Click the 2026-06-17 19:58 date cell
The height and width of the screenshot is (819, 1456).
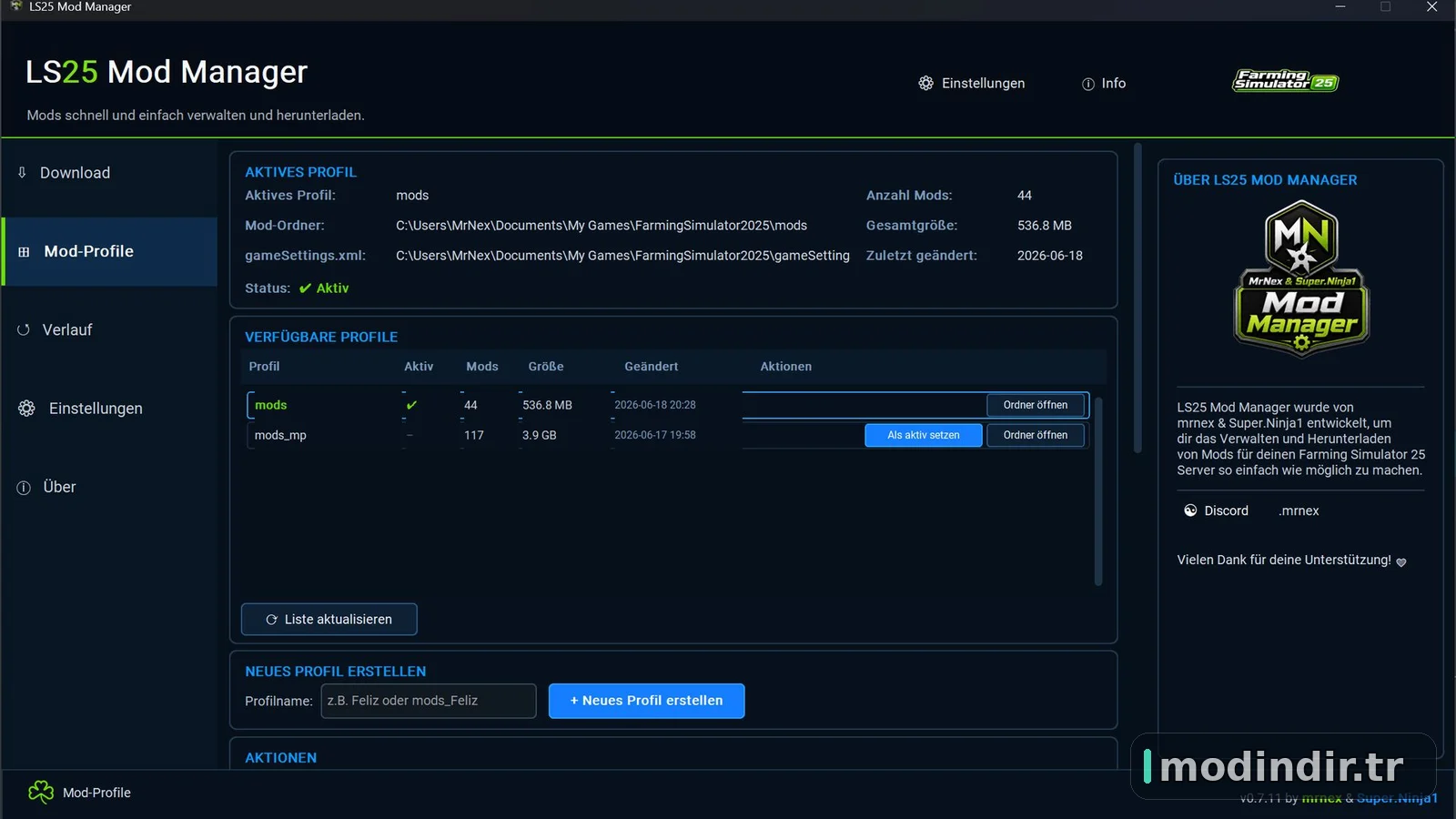(x=655, y=435)
